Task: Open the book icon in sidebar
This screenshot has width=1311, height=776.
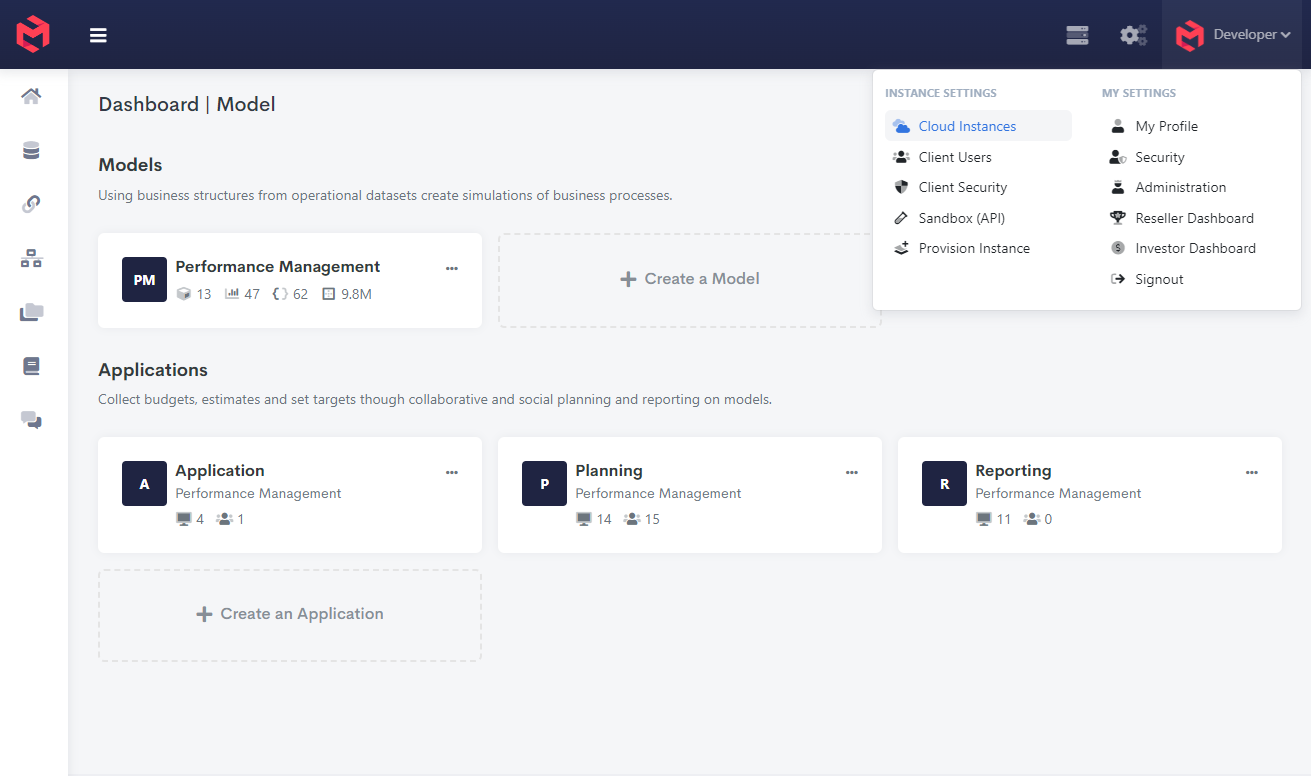Action: pyautogui.click(x=31, y=366)
